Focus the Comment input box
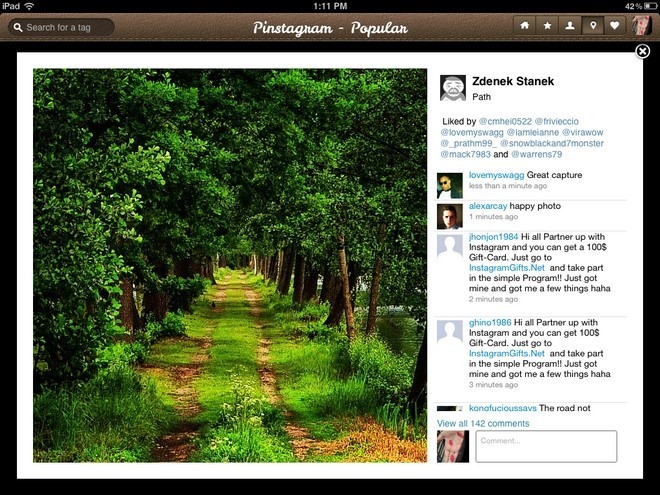The image size is (660, 495). point(546,447)
